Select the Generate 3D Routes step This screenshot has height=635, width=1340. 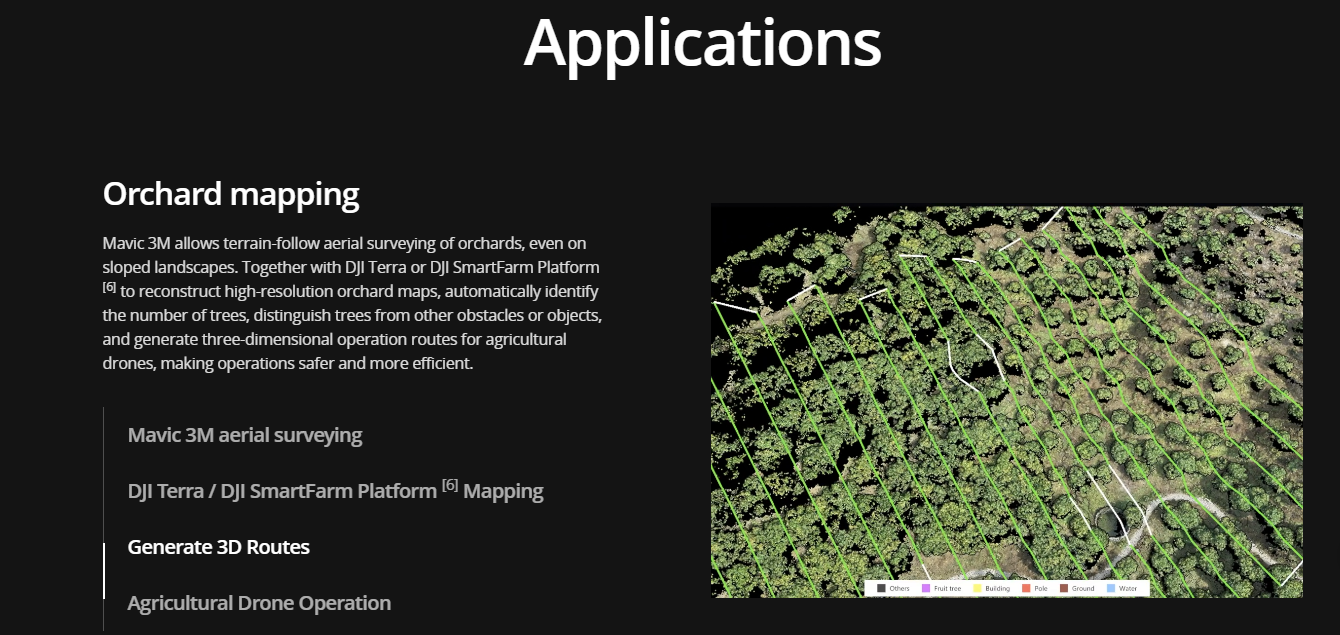click(x=219, y=547)
